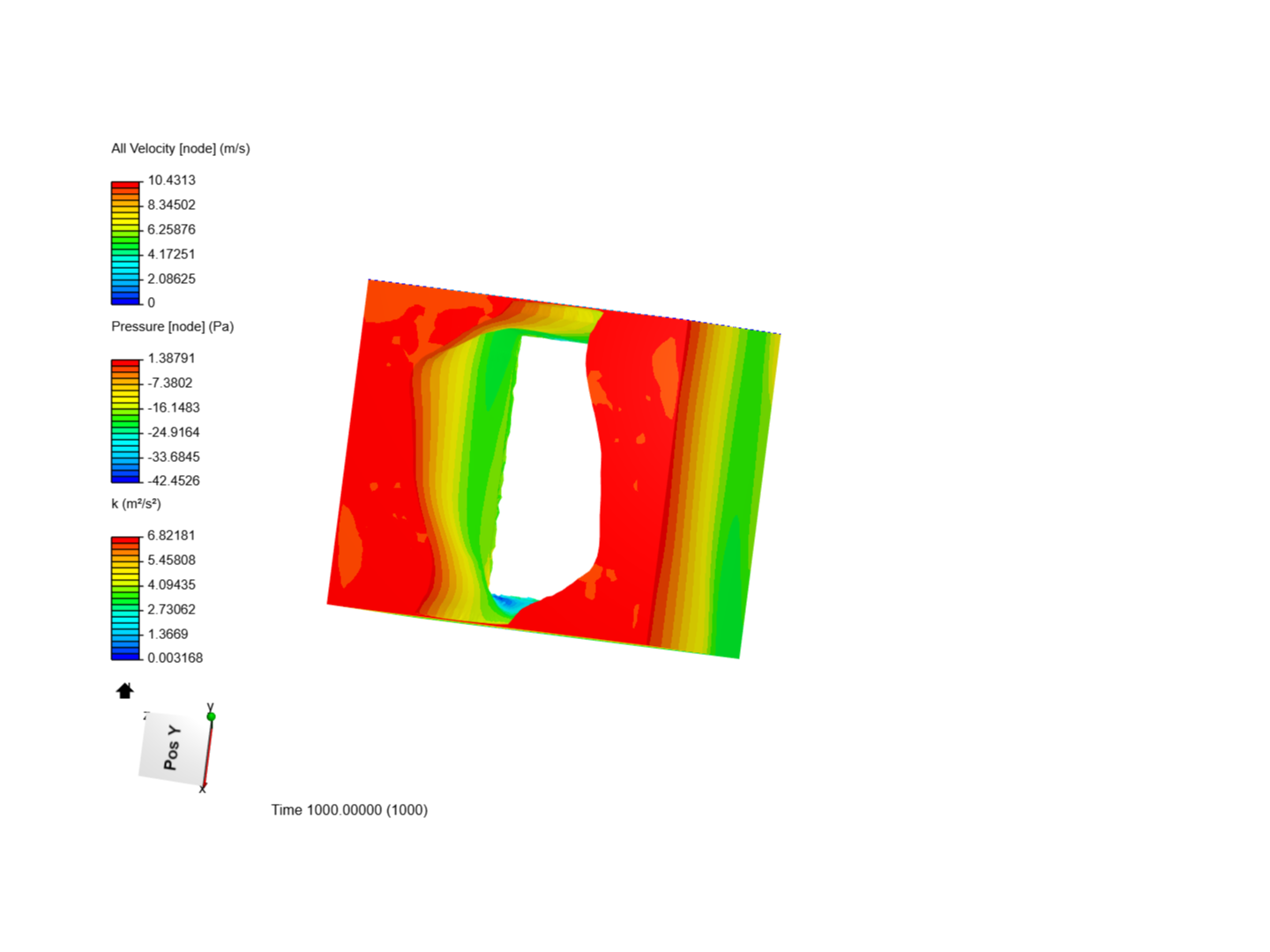Click velocity legend value 8.34502
The height and width of the screenshot is (952, 1270).
coord(171,205)
